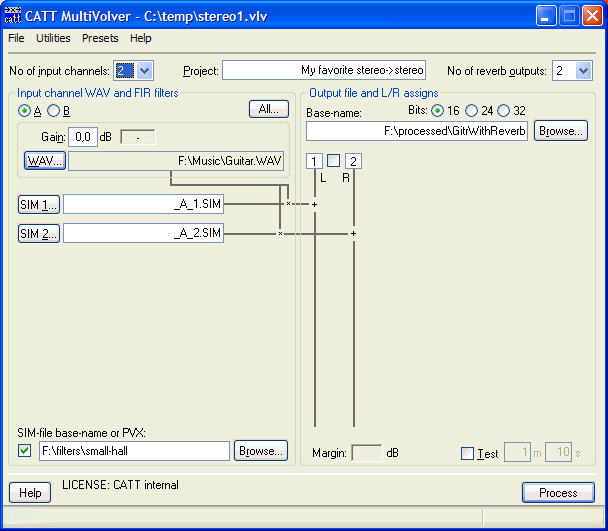Open the reverb outputs dropdown
608x531 pixels.
pos(584,70)
